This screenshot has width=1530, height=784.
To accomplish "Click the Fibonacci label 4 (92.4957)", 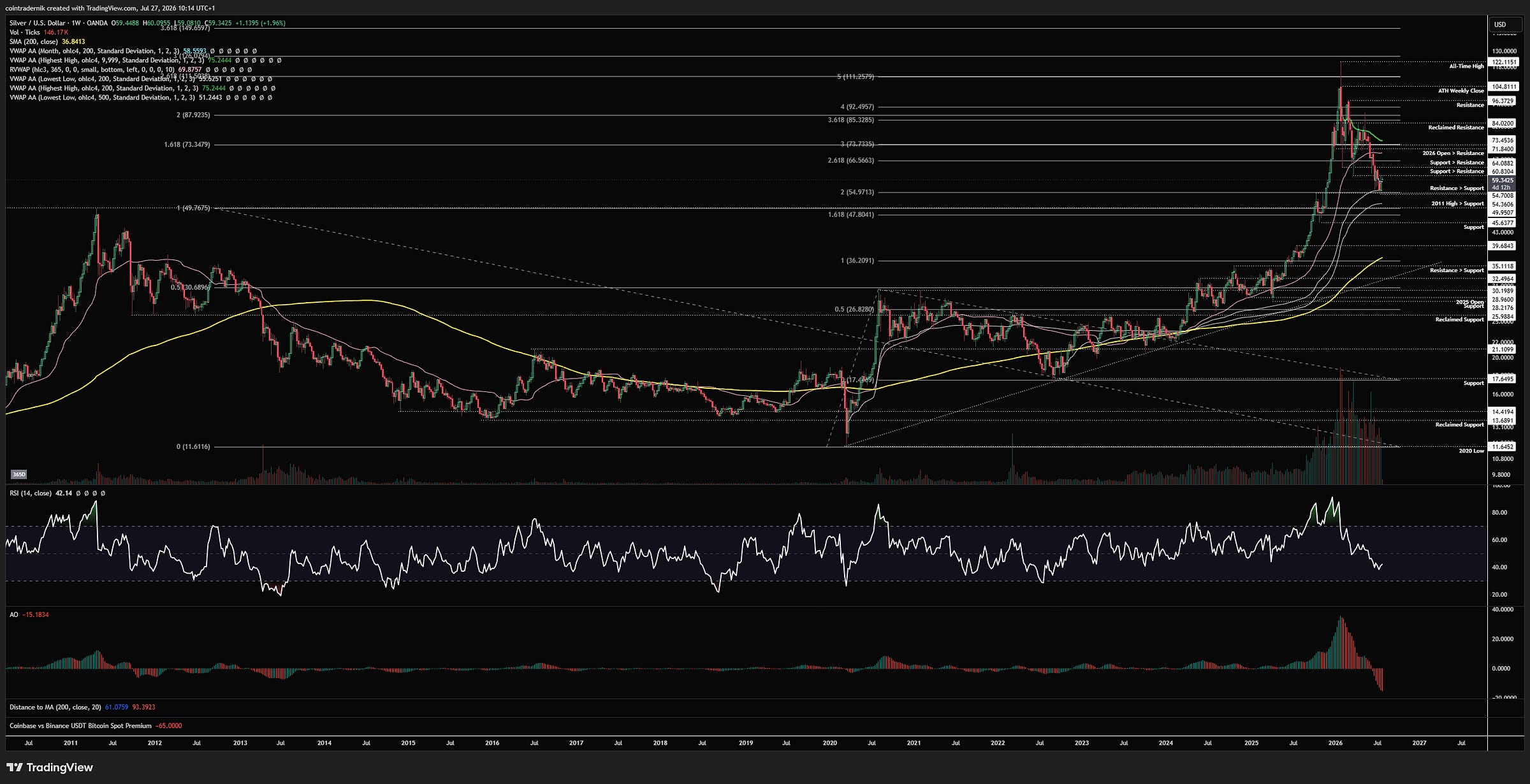I will 857,106.
